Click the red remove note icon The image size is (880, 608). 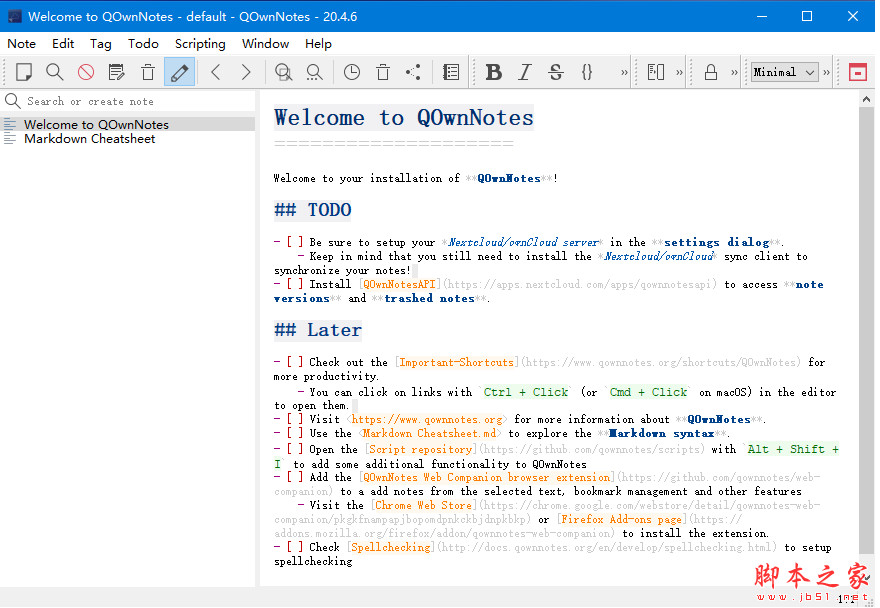86,72
